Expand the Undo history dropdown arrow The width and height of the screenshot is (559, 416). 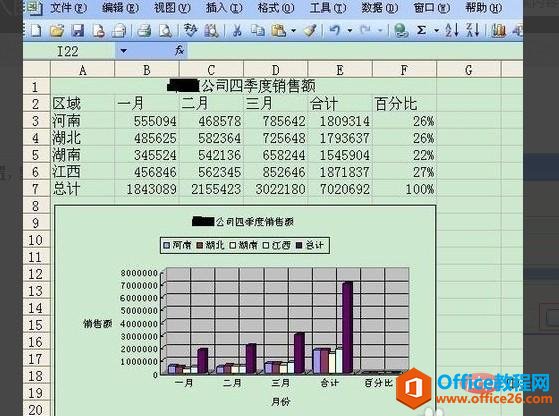[350, 31]
